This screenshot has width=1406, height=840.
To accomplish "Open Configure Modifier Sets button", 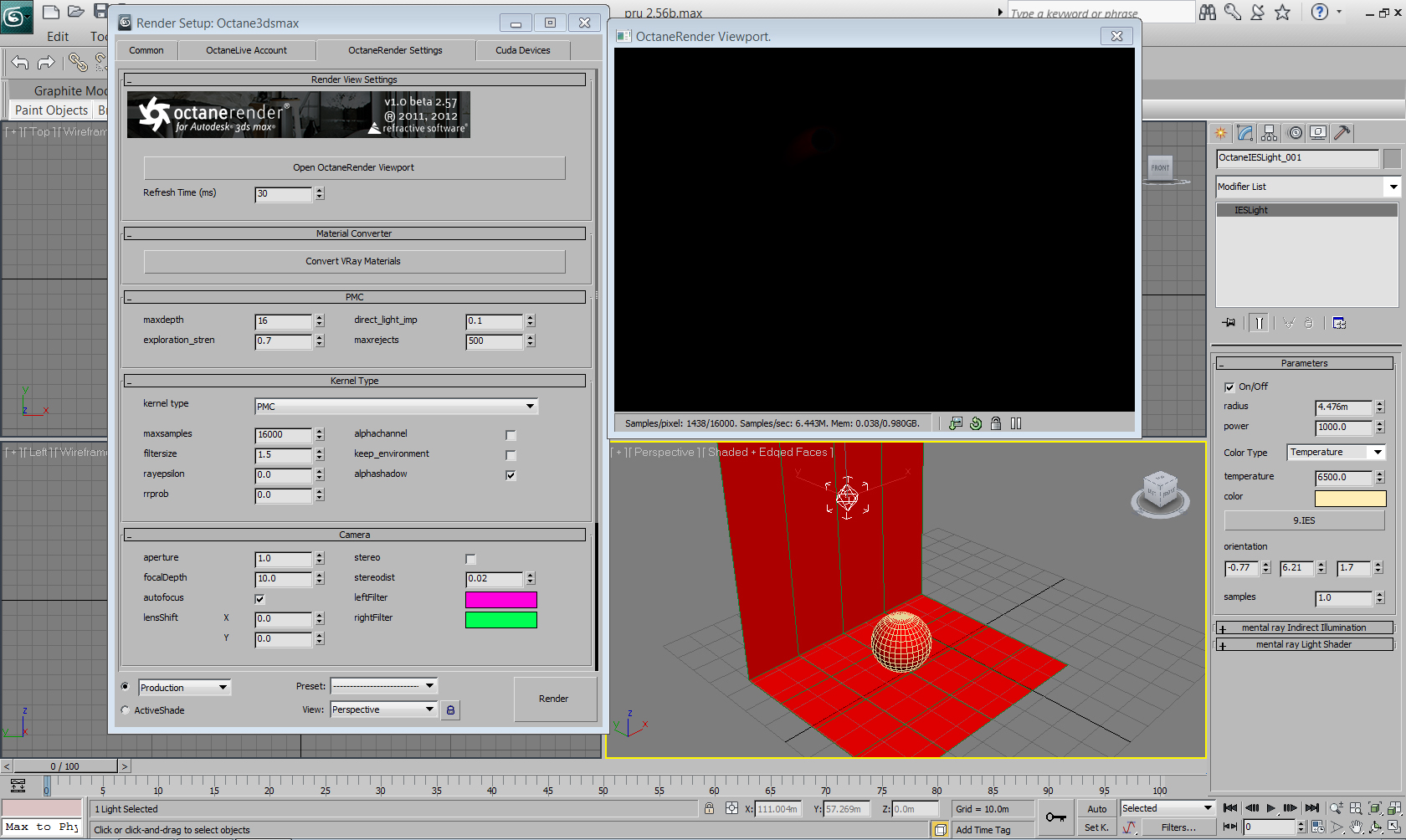I will (1339, 323).
